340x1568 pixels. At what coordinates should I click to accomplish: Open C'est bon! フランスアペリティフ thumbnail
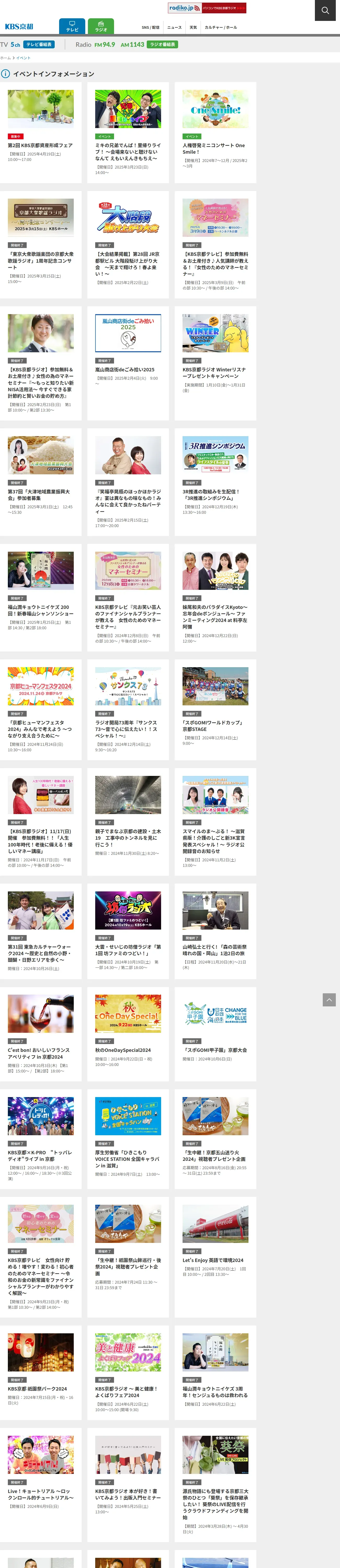tap(41, 1013)
